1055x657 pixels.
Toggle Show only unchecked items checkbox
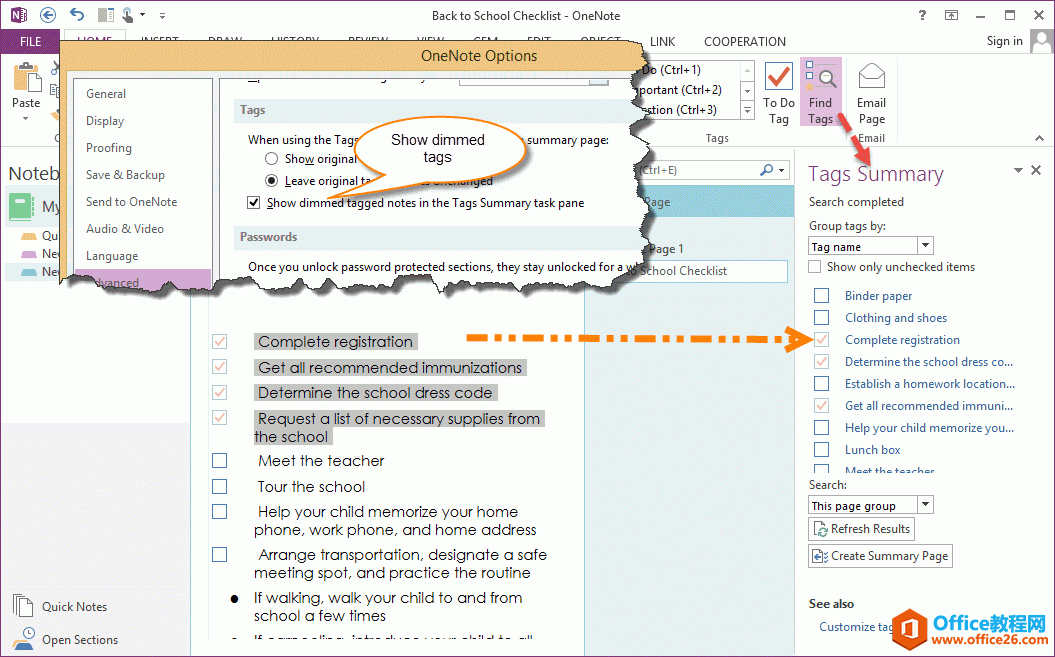tap(815, 267)
